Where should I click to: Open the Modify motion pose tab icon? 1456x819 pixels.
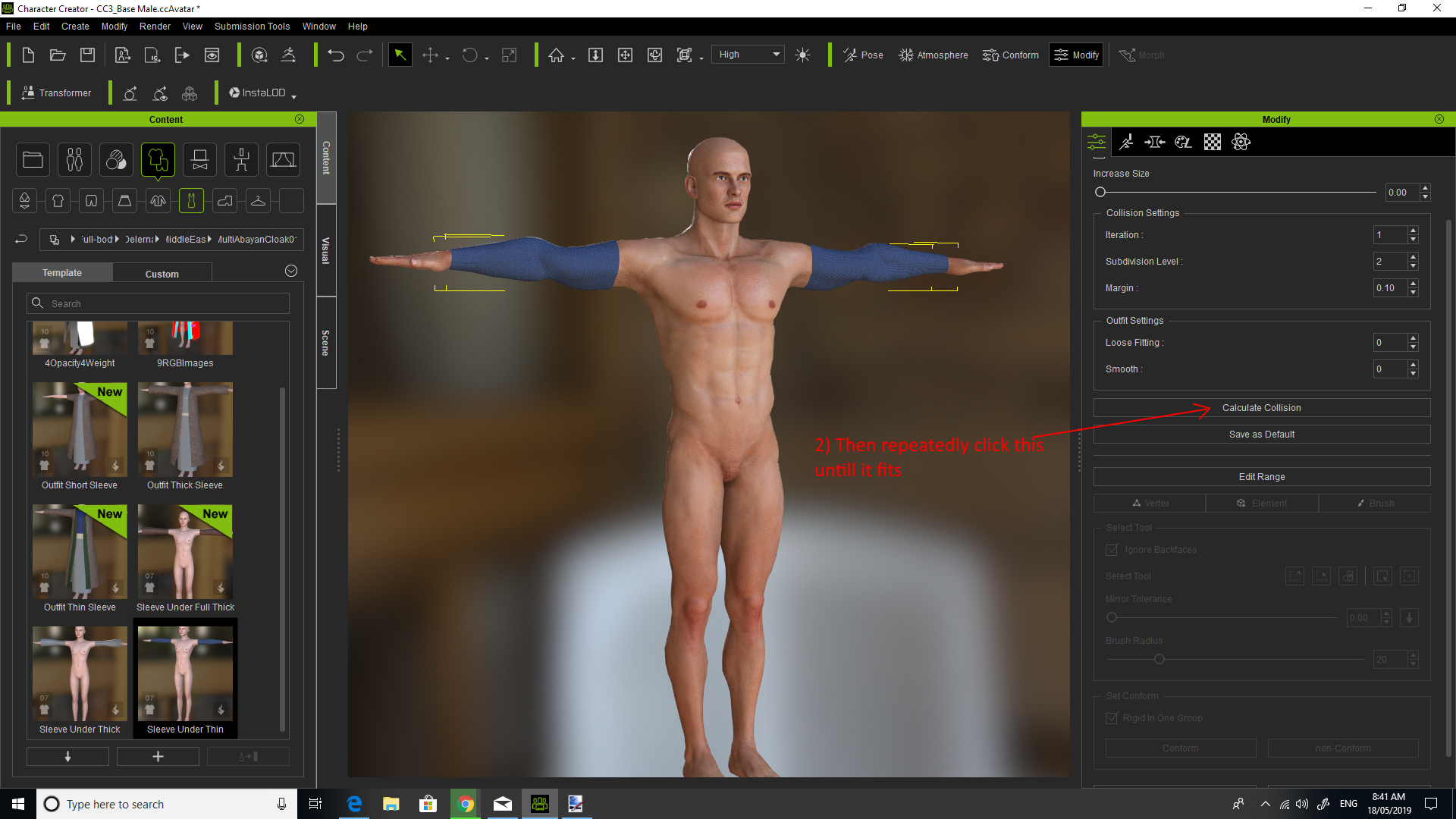[1126, 142]
